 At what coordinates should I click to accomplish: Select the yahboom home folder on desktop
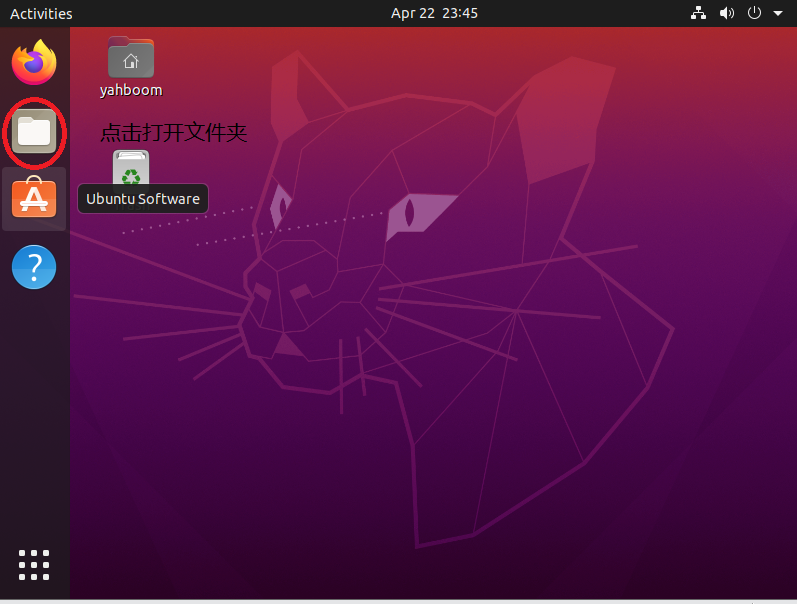click(x=131, y=67)
